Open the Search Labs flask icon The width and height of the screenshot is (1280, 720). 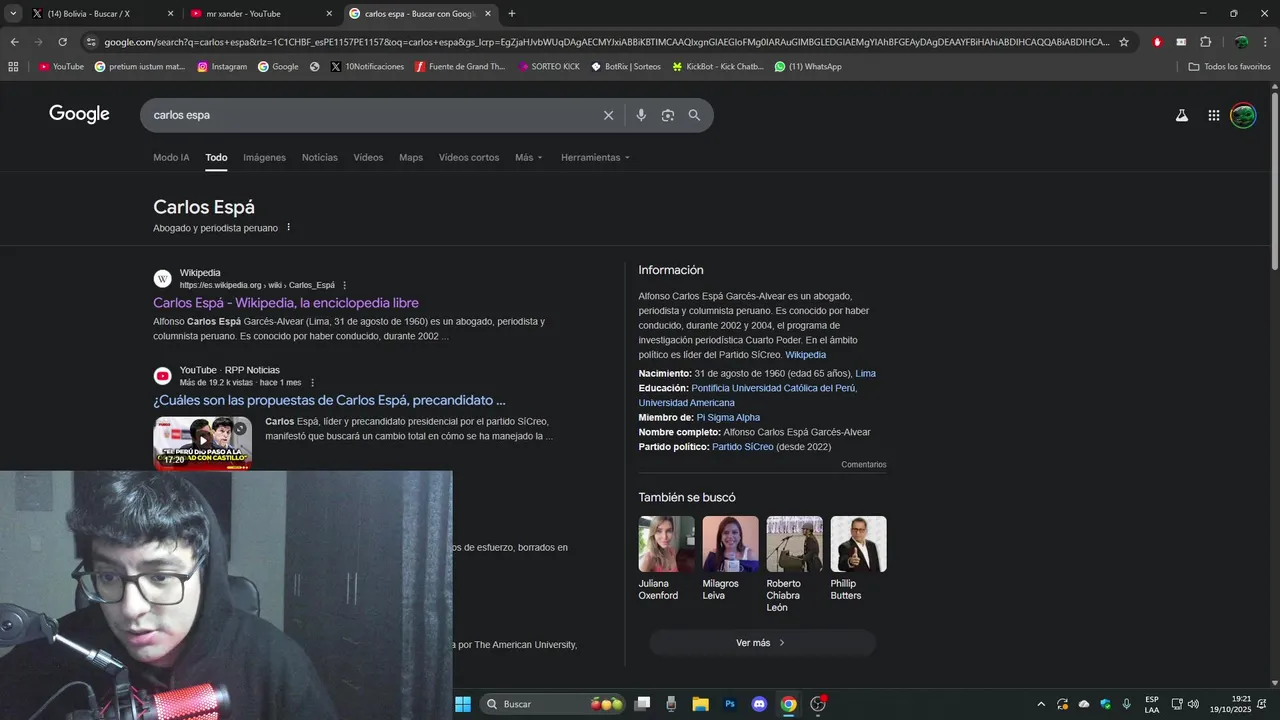[1182, 115]
